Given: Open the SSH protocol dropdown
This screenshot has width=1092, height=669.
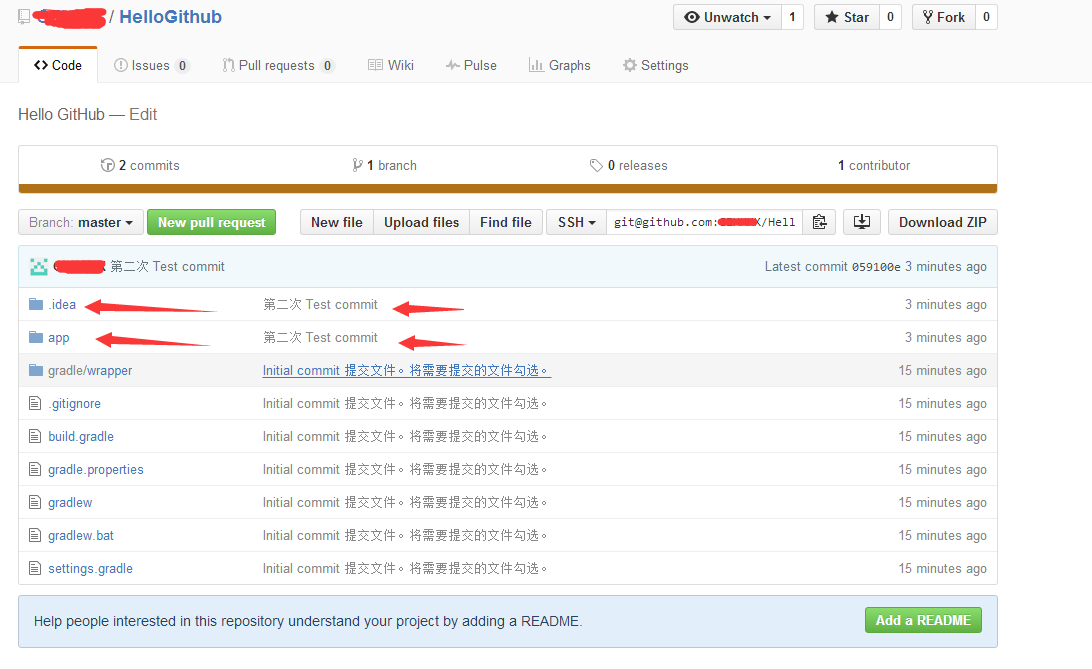Looking at the screenshot, I should coord(577,222).
